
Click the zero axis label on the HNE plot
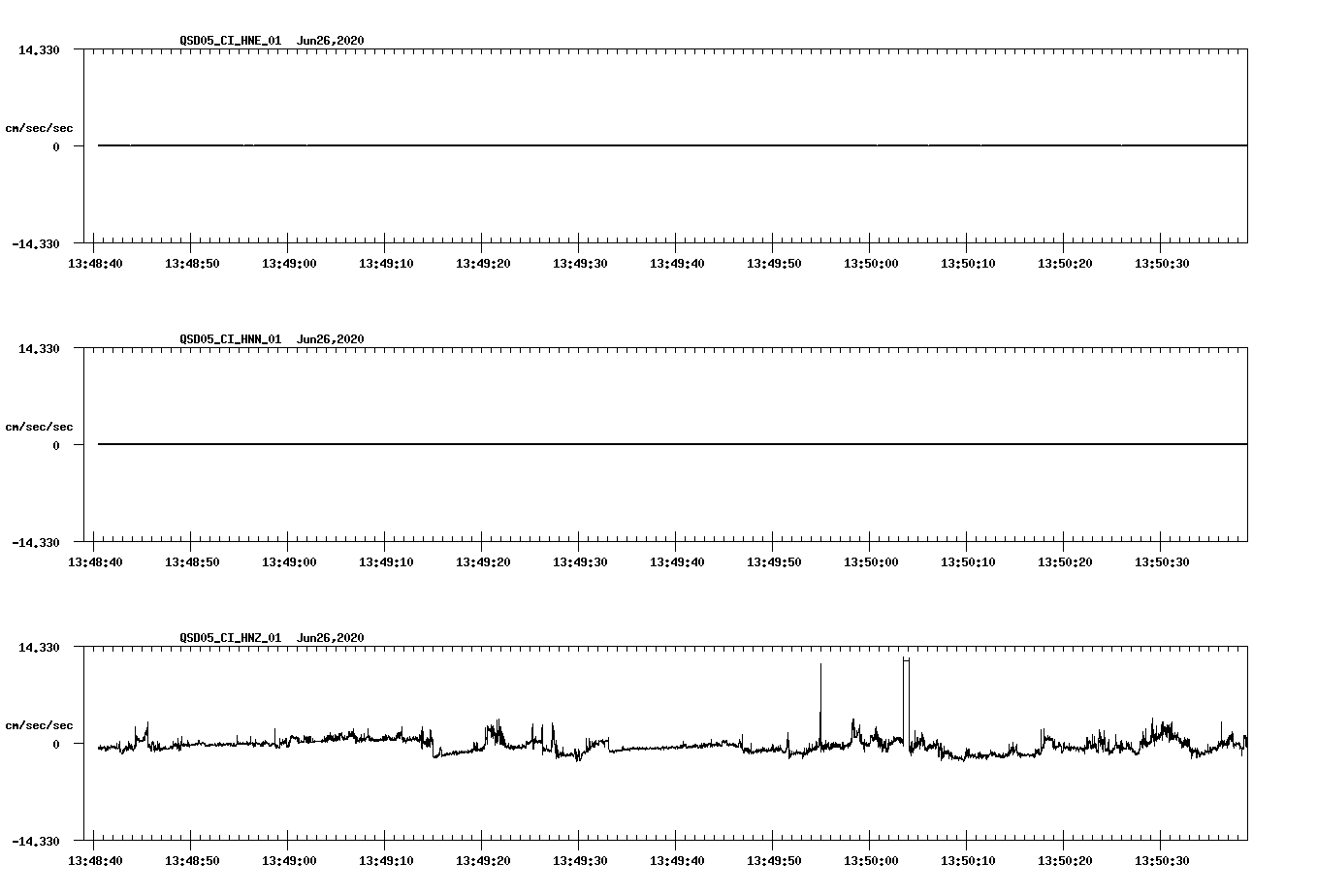[x=56, y=147]
